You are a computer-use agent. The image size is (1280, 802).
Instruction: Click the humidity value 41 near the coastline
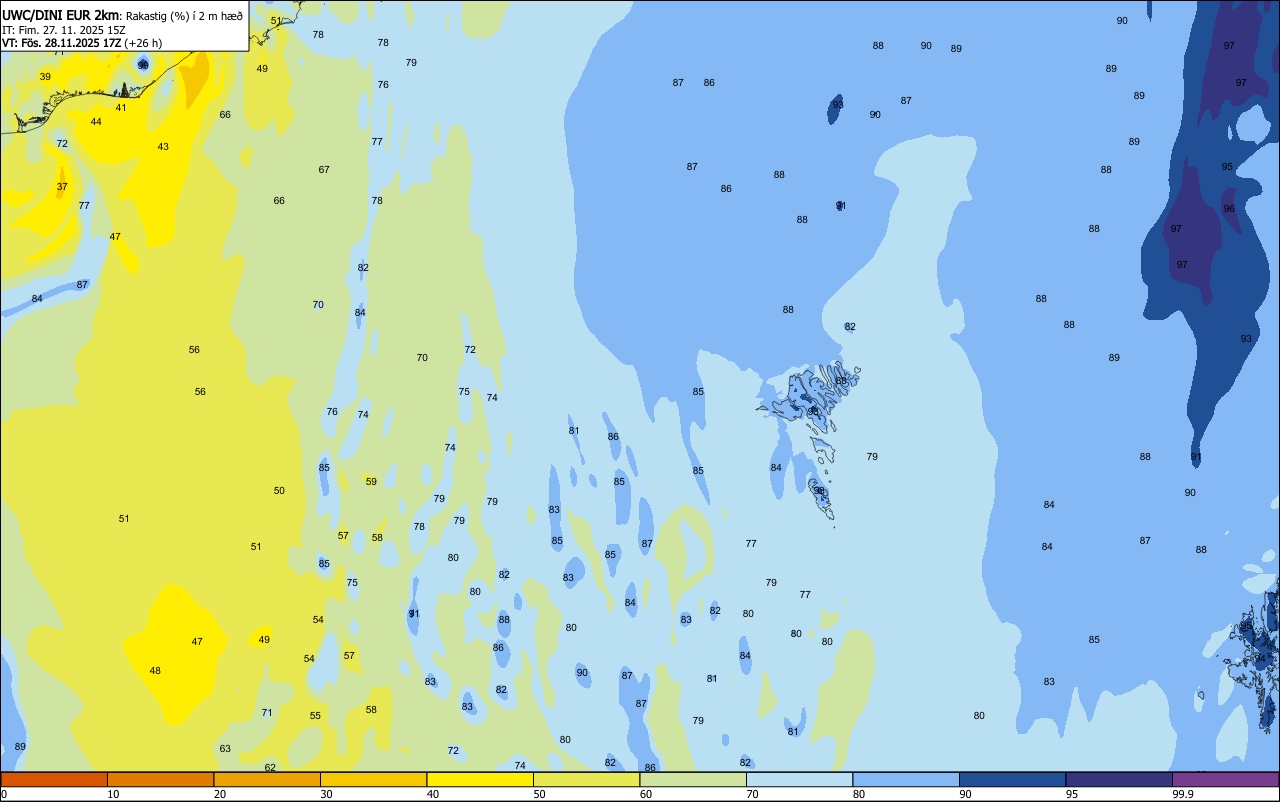coord(121,108)
